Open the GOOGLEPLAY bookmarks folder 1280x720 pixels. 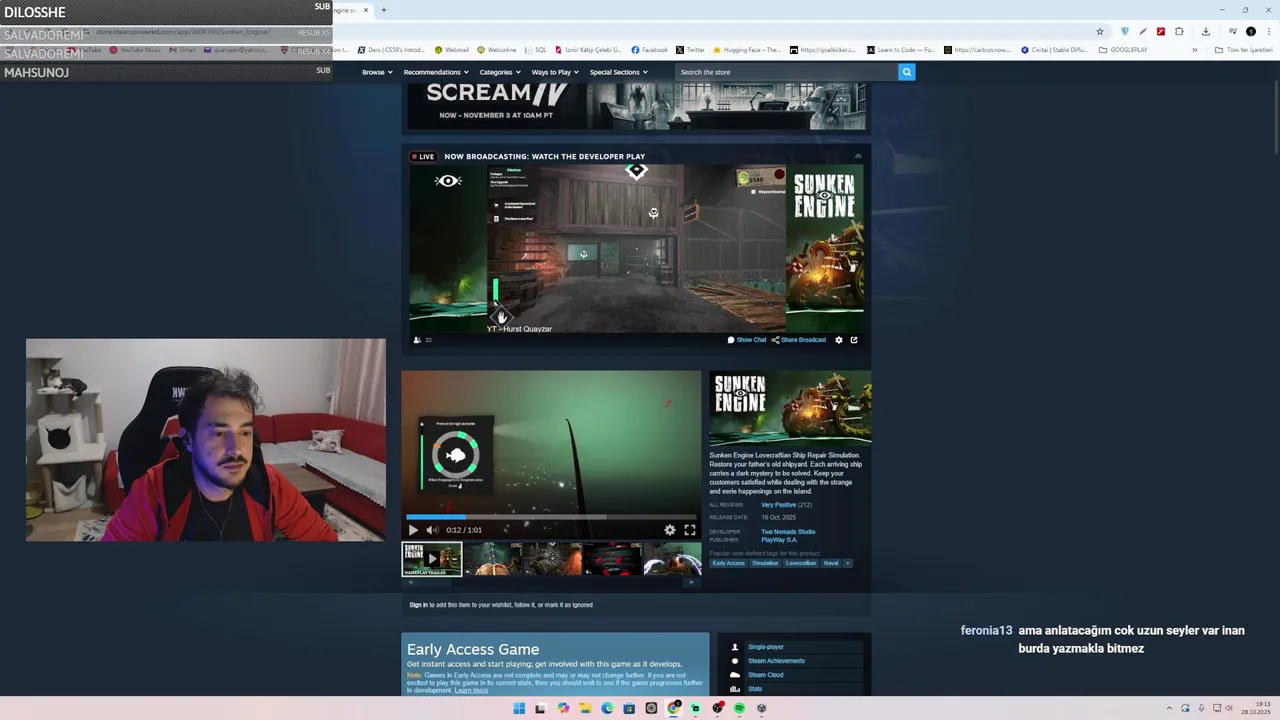1123,50
